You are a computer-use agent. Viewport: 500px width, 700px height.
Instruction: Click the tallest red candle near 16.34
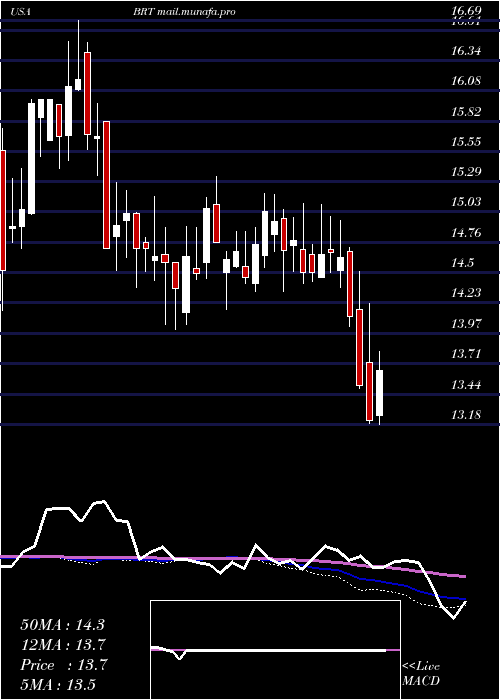88,93
